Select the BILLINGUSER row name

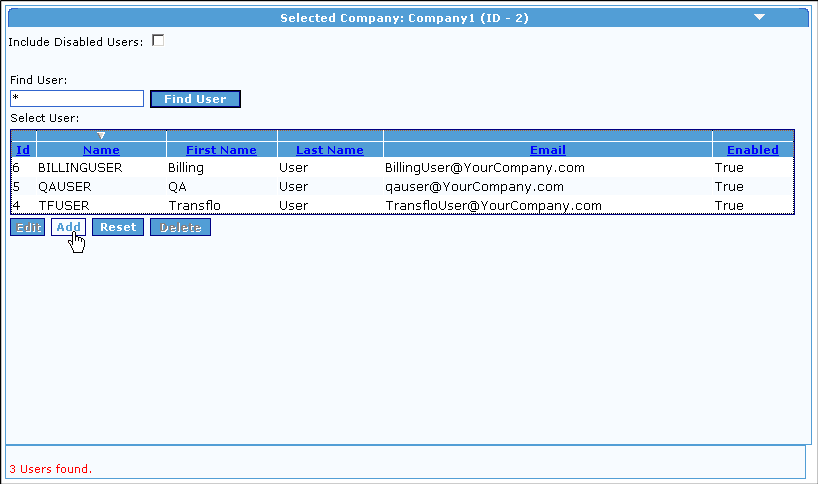coord(80,168)
